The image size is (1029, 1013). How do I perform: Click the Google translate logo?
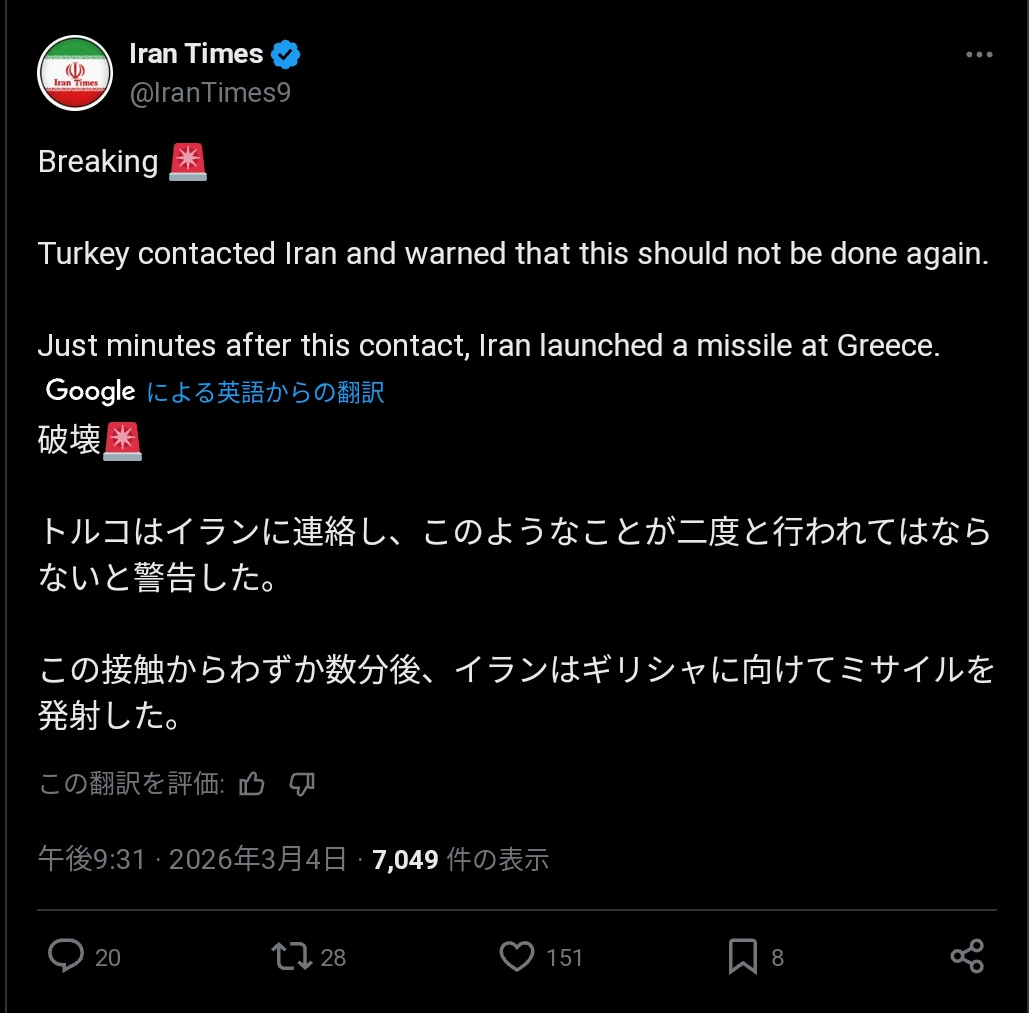pyautogui.click(x=90, y=391)
